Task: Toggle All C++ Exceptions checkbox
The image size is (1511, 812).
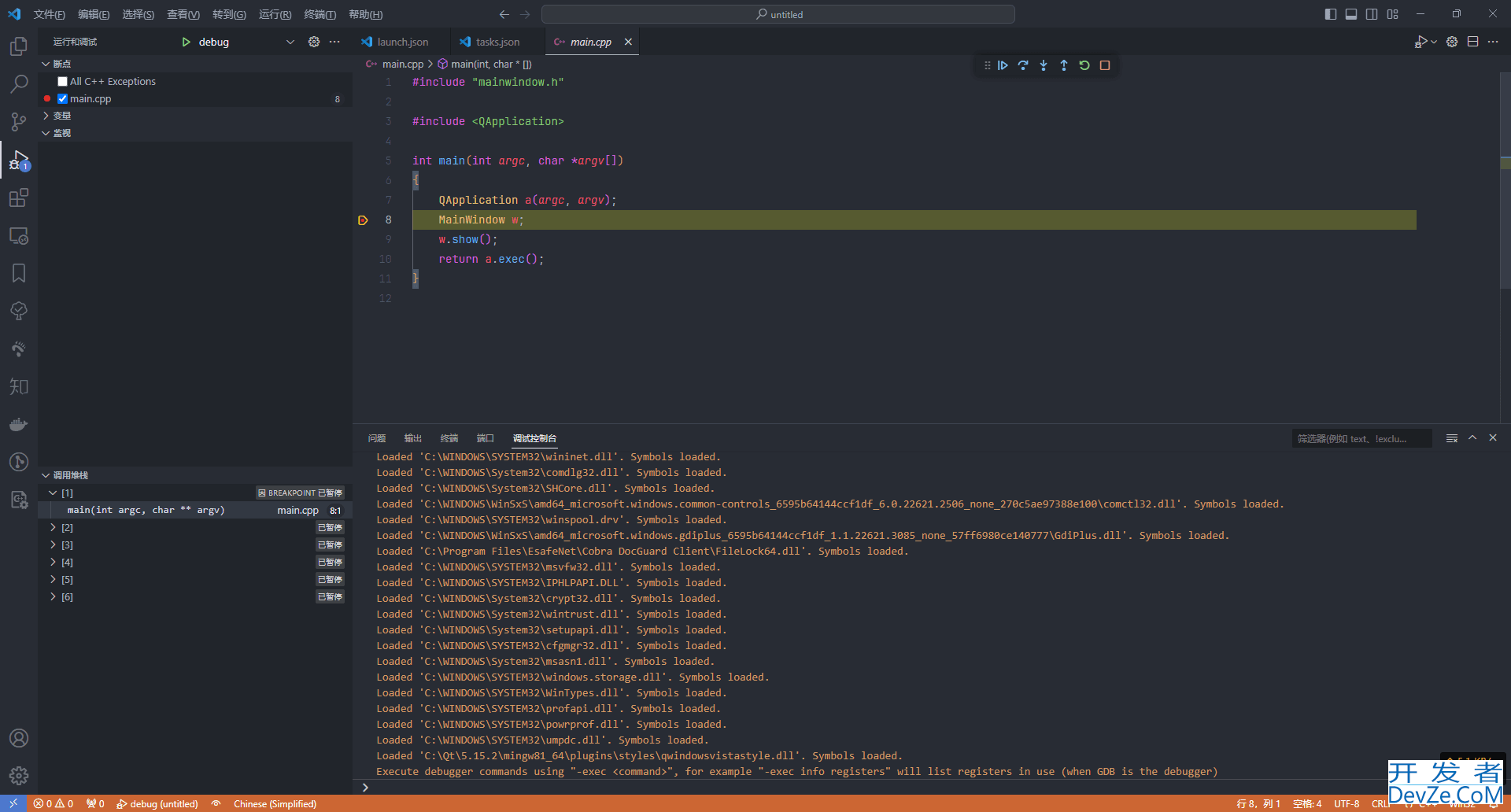Action: (62, 81)
